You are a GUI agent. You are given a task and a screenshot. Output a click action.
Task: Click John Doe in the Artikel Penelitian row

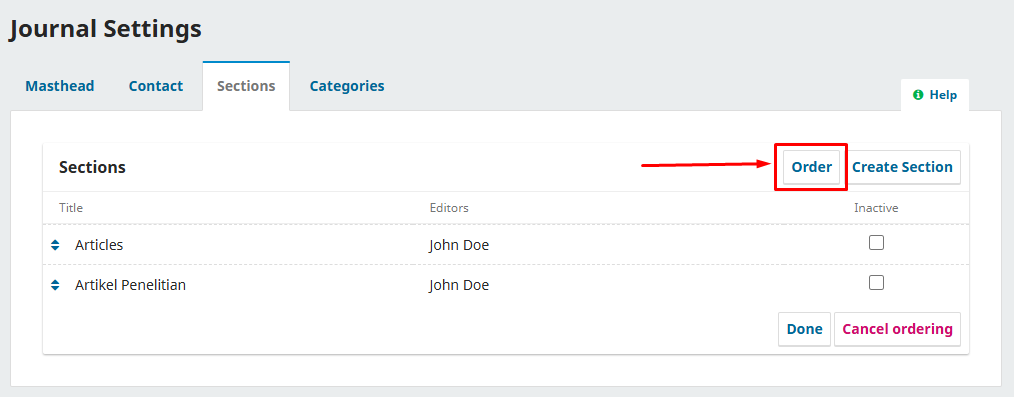459,285
